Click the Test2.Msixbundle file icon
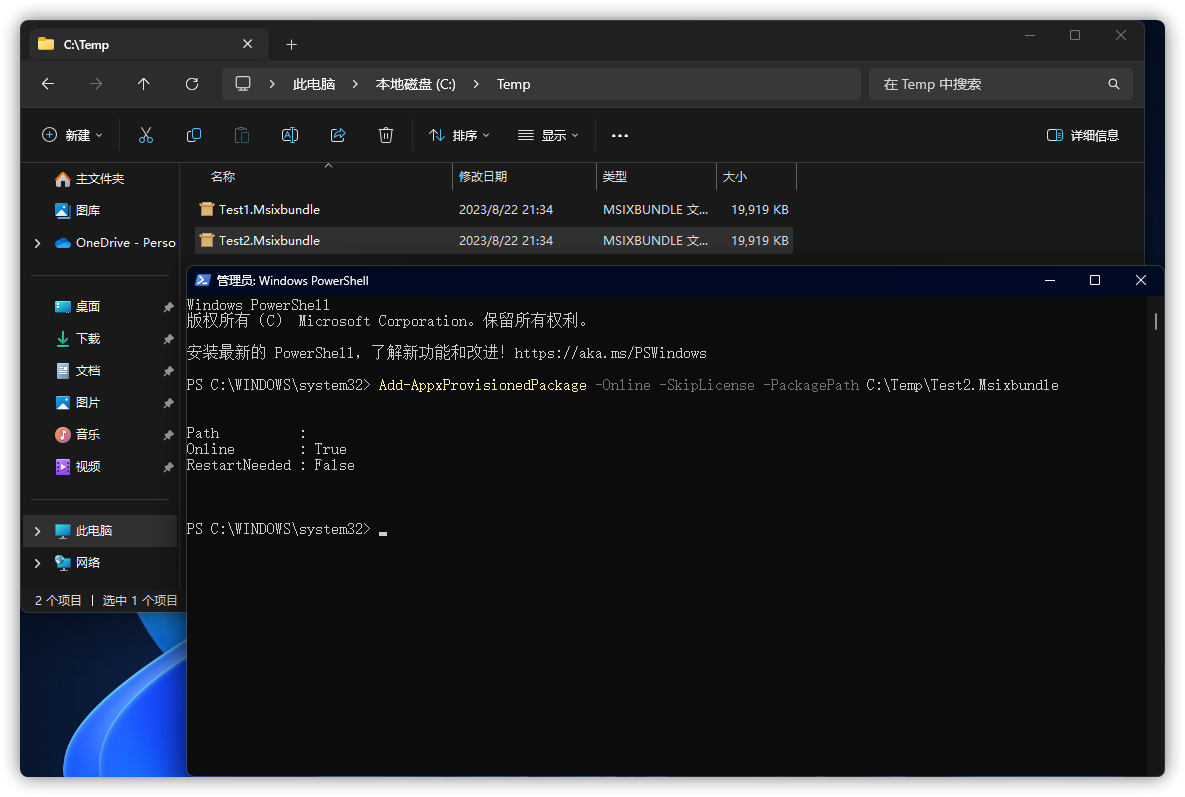Viewport: 1185px width, 797px height. tap(206, 240)
